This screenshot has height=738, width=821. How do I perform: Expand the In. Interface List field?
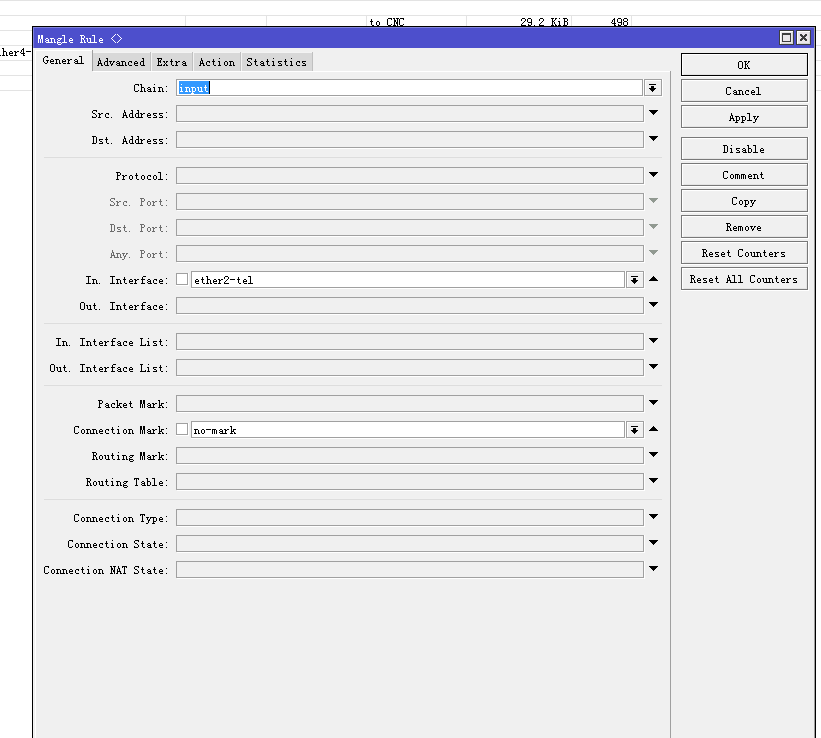coord(653,340)
